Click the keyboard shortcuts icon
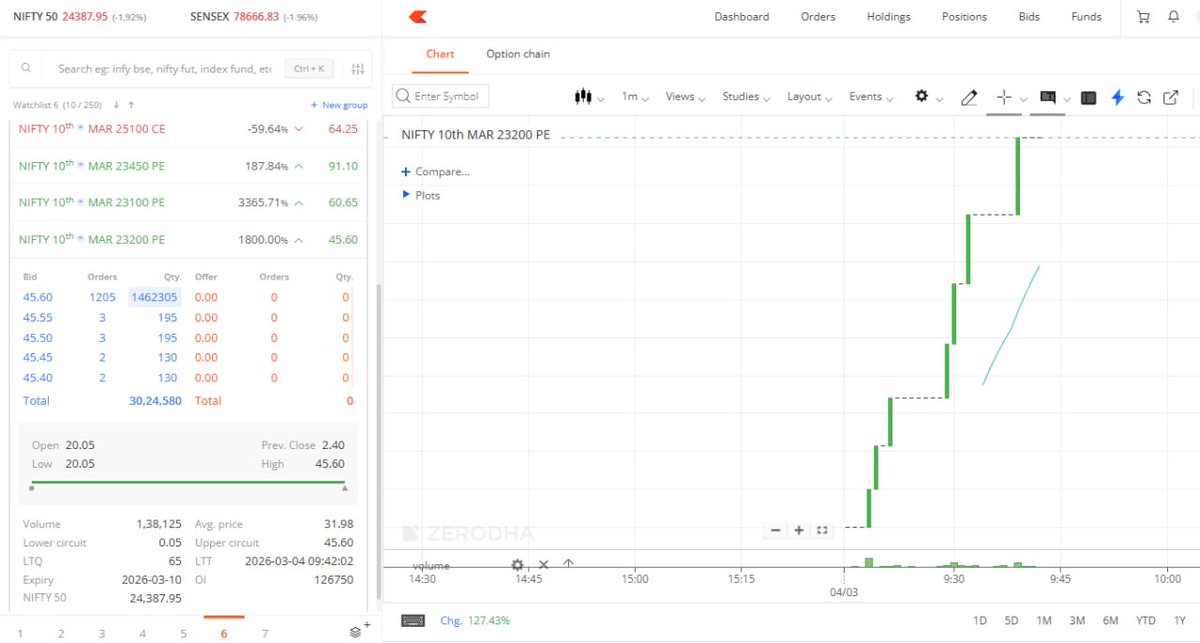 click(x=411, y=621)
